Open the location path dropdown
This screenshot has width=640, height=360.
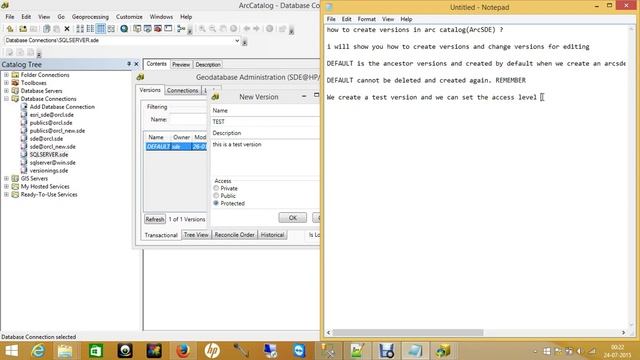[237, 40]
